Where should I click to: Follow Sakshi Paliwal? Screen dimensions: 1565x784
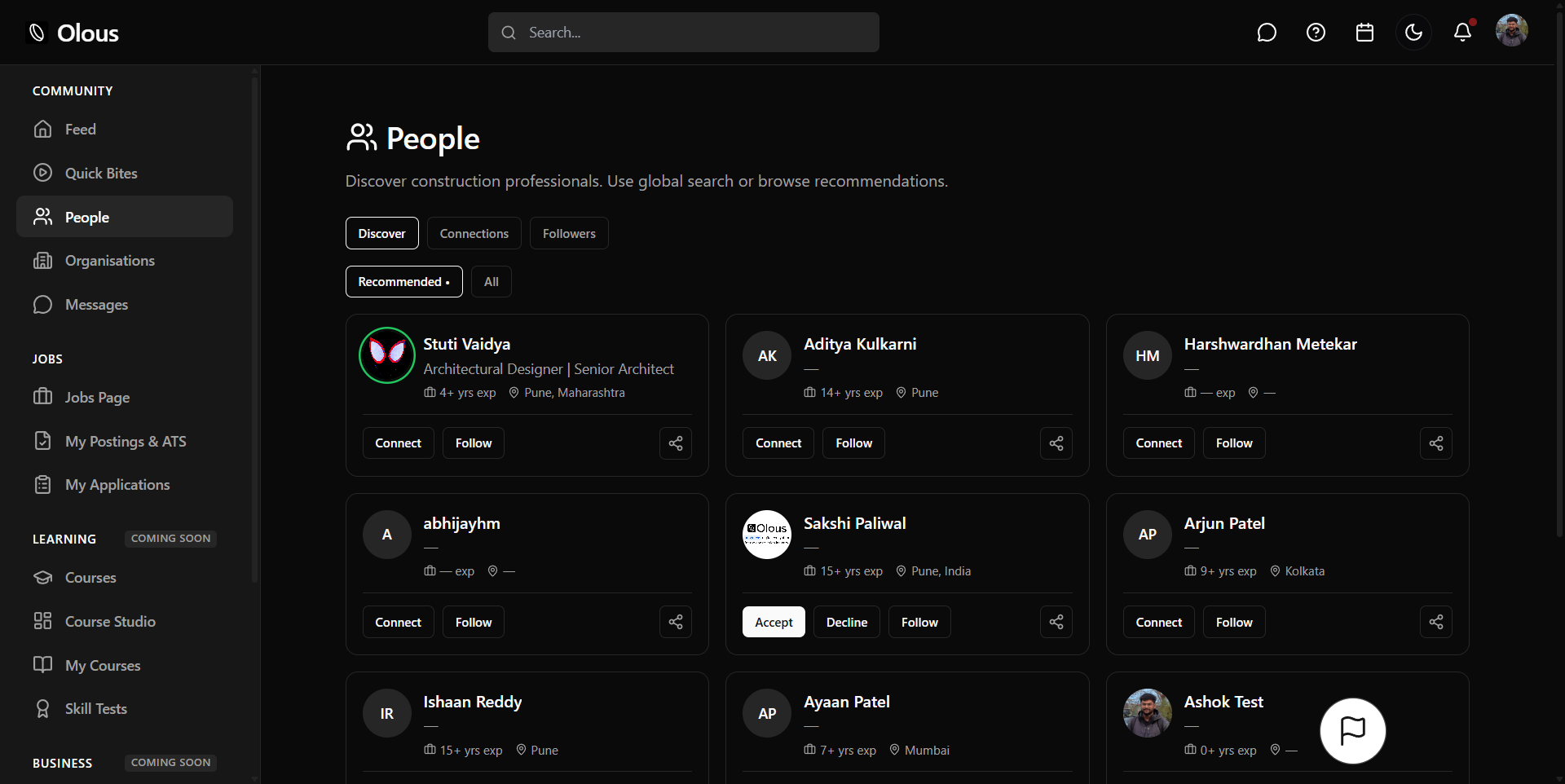[x=919, y=622]
